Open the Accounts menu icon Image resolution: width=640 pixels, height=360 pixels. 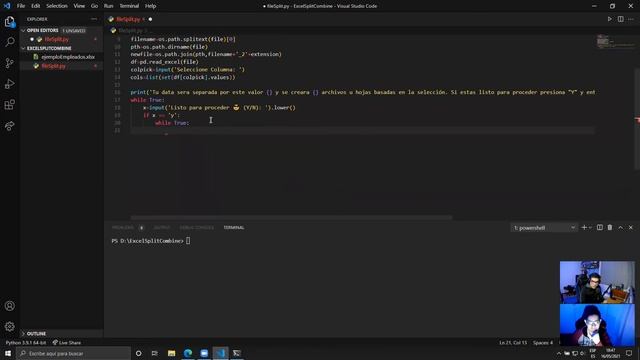point(10,306)
